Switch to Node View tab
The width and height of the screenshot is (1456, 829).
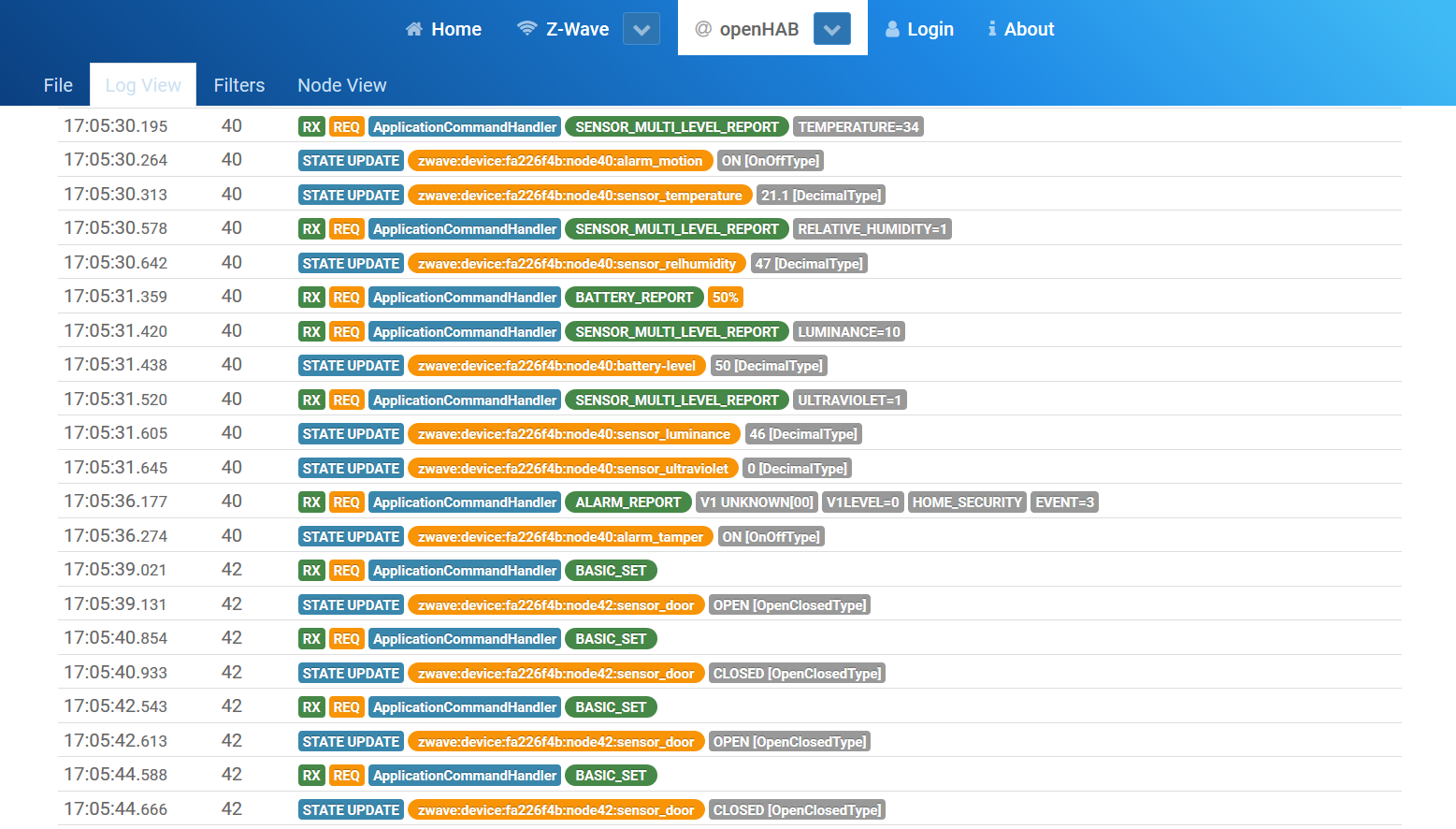coord(341,85)
